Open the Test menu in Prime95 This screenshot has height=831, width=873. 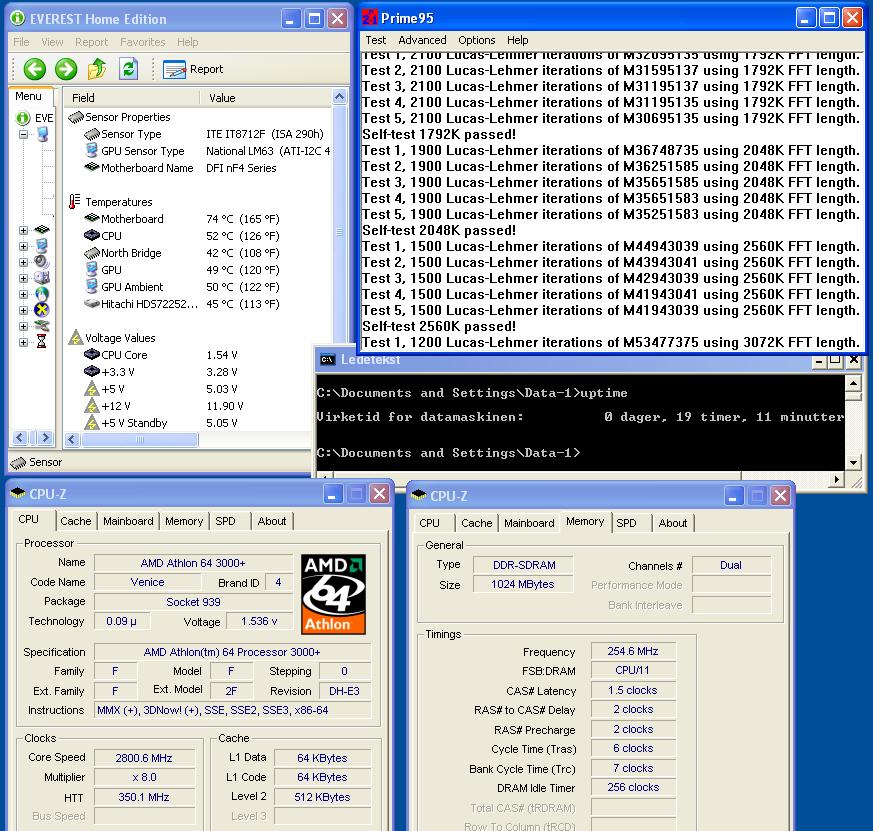pyautogui.click(x=375, y=40)
